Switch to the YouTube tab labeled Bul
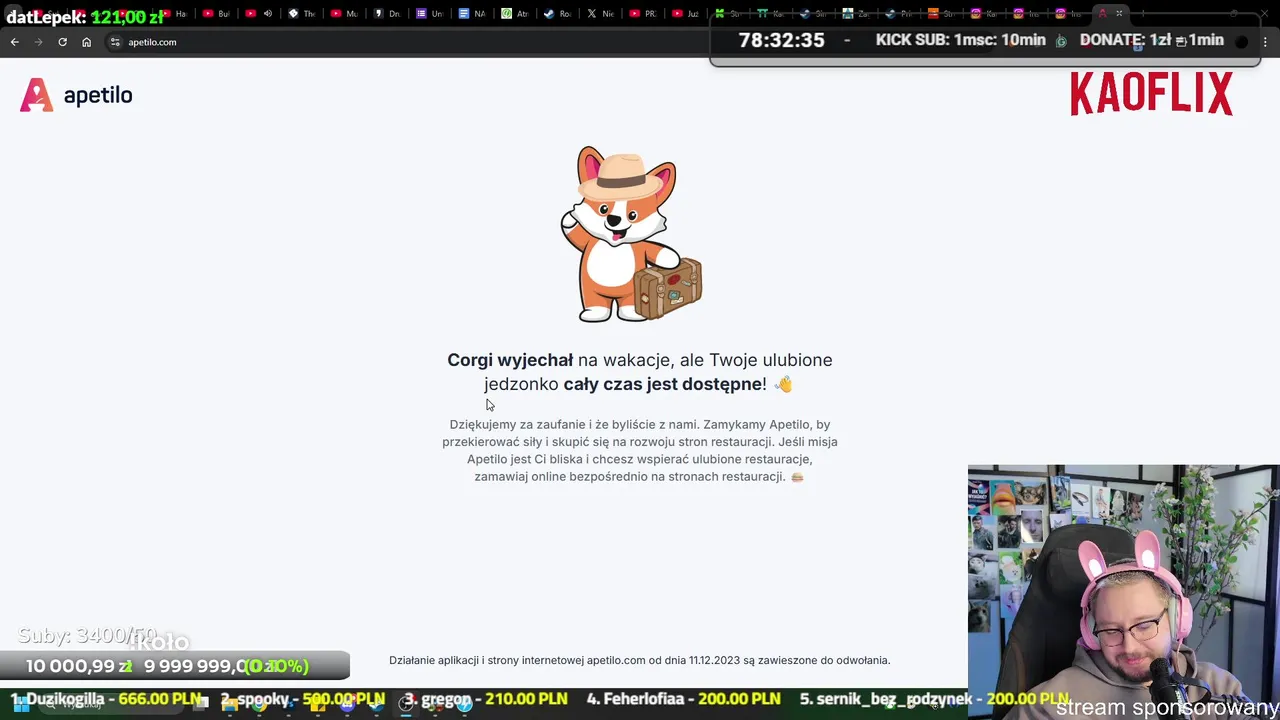 (215, 14)
